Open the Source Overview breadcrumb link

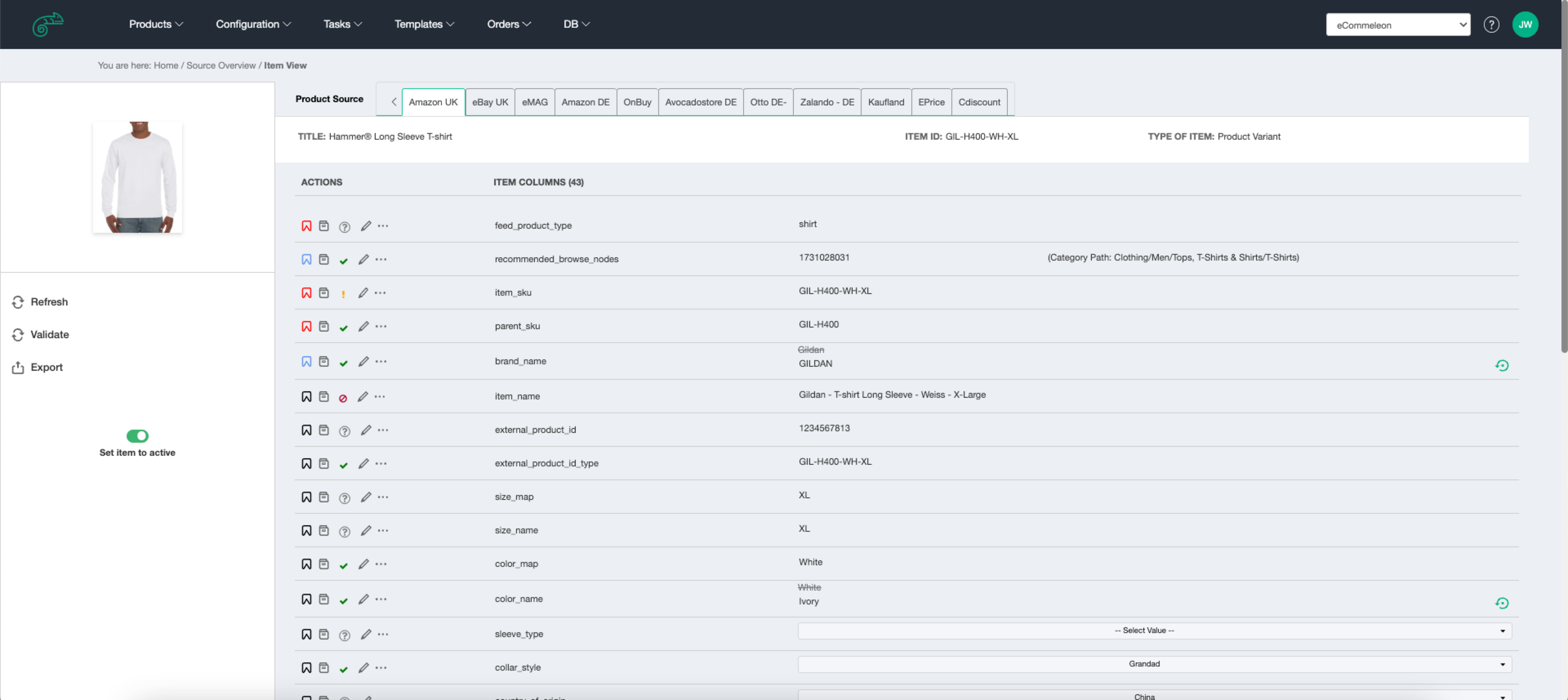(221, 65)
